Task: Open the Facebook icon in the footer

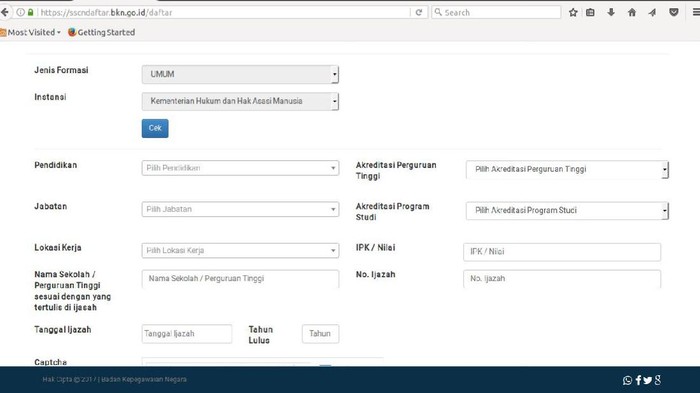Action: tap(638, 380)
